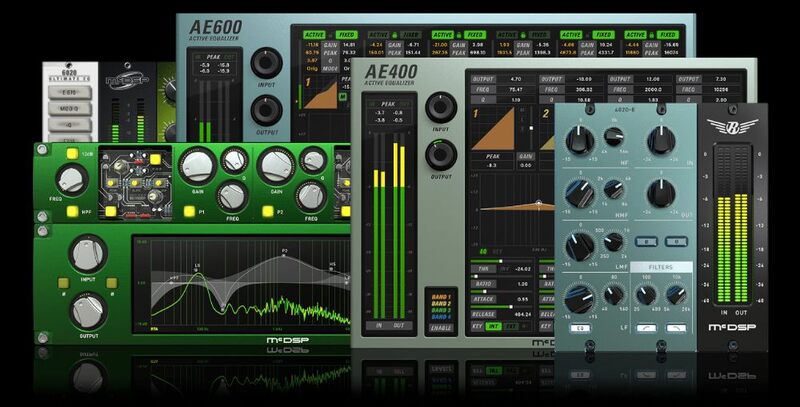This screenshot has width=800, height=407.
Task: Enable EXT key source in AE400
Action: pyautogui.click(x=510, y=326)
